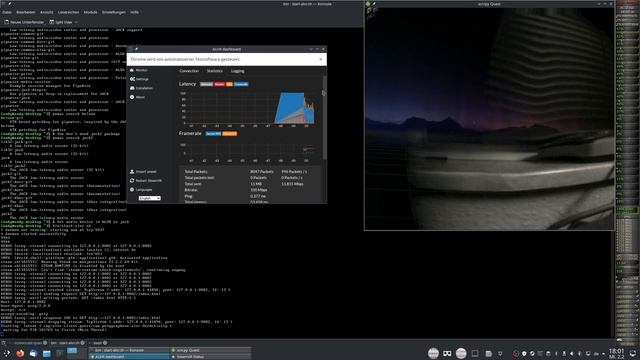
Task: Open Konsole's Bearbeiten menu
Action: pyautogui.click(x=26, y=12)
